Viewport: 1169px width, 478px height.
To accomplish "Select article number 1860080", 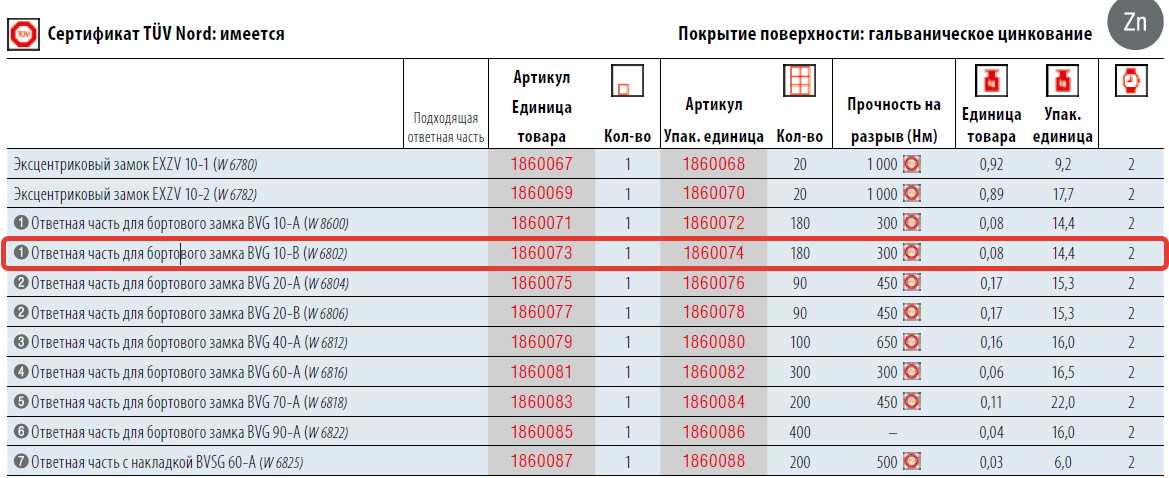I will tap(713, 342).
